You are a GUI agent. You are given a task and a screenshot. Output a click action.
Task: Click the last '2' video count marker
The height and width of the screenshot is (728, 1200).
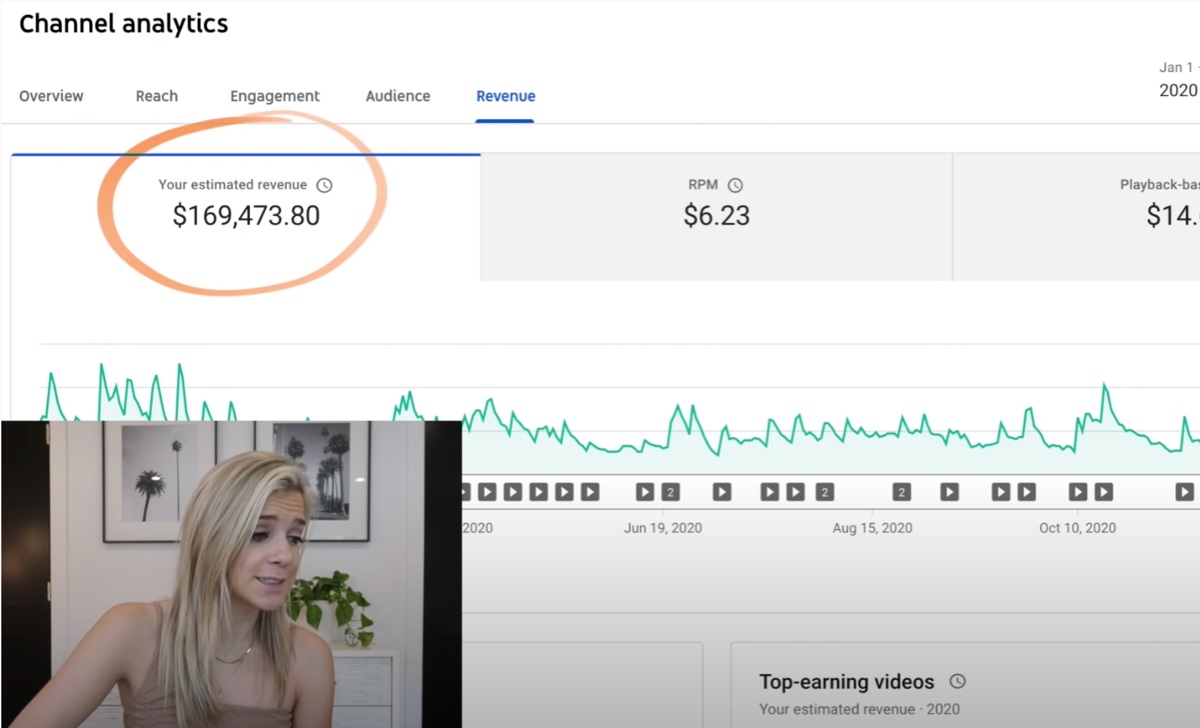[x=902, y=492]
